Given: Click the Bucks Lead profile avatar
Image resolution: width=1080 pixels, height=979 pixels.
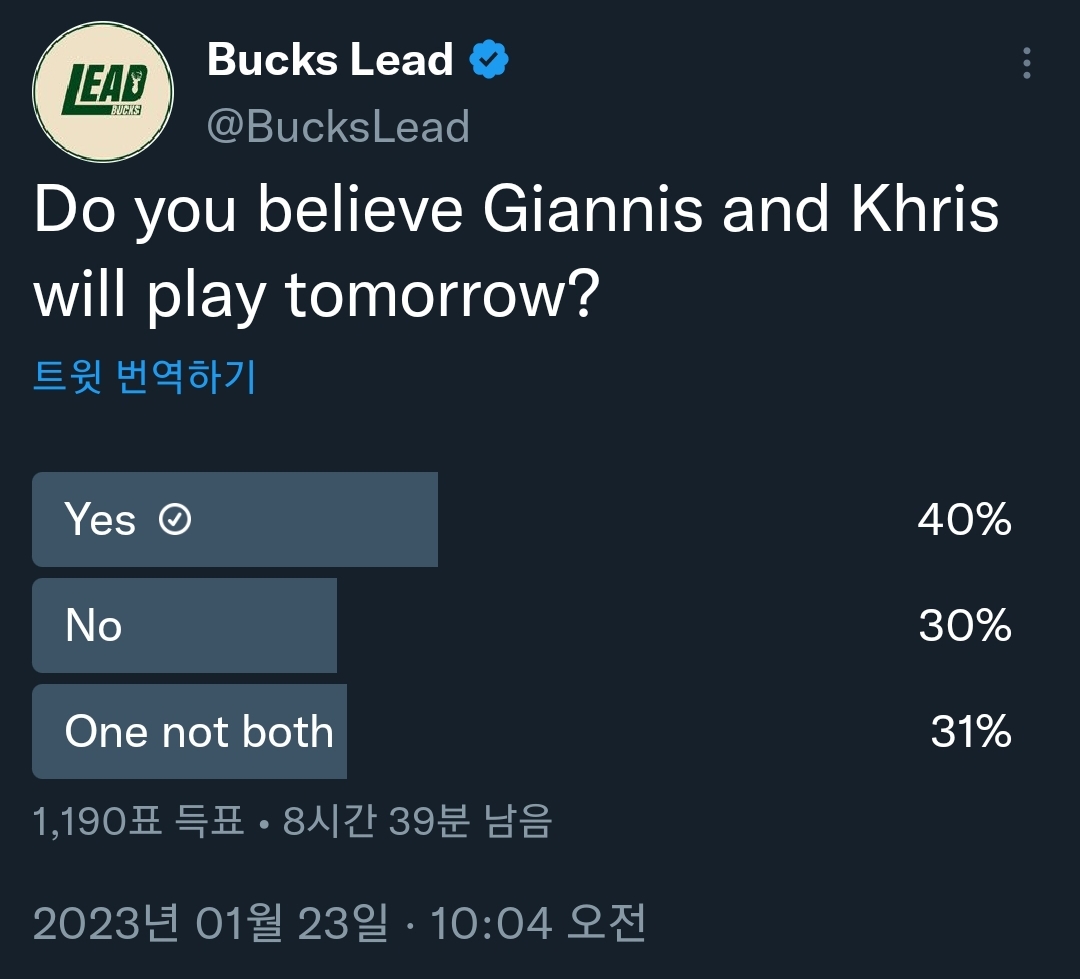Looking at the screenshot, I should click(103, 93).
